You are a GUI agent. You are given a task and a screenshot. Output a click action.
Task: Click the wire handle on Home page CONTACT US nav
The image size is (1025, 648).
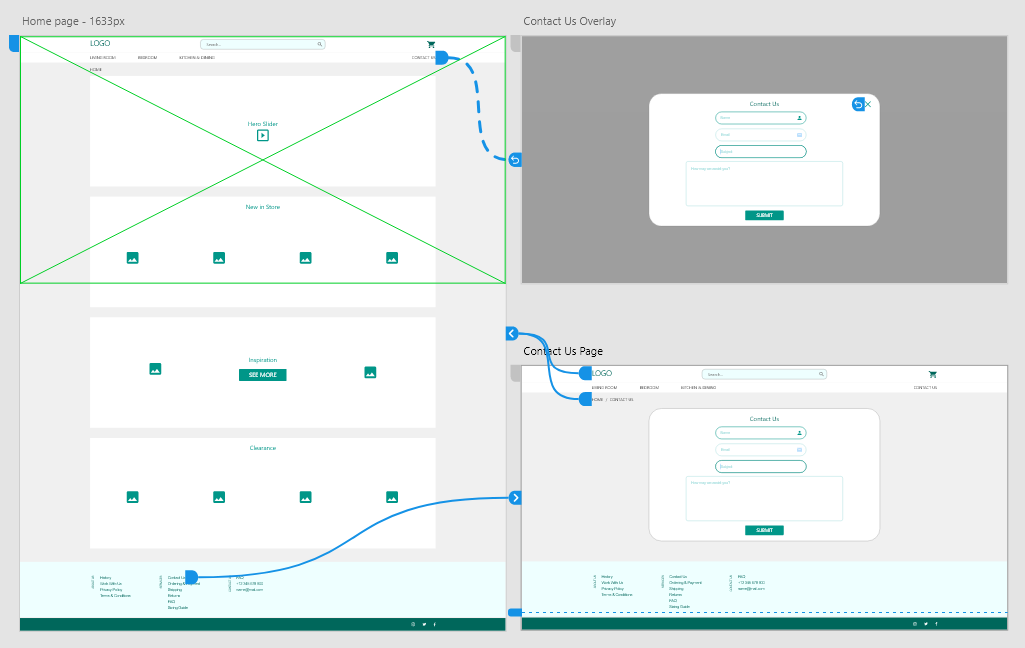(442, 58)
